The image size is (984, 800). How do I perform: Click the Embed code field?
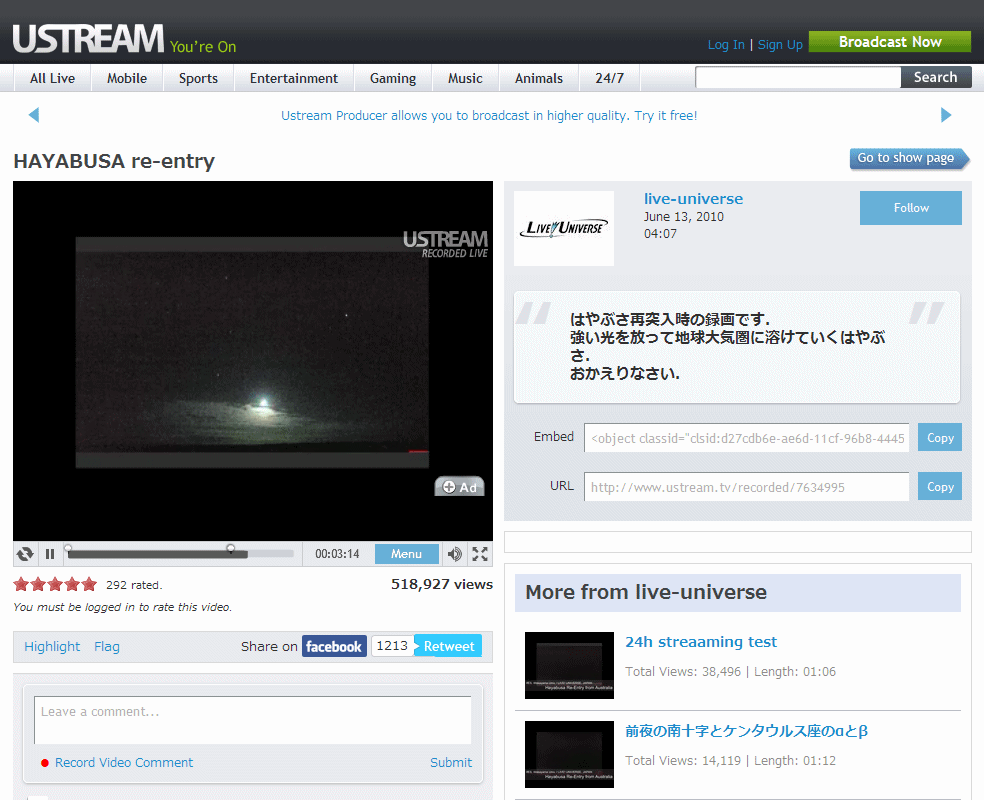point(746,438)
